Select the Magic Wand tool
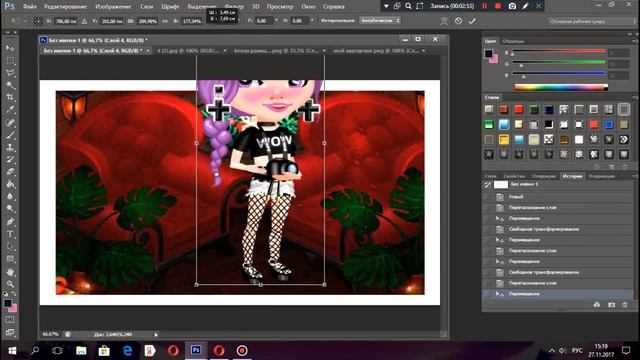 coord(10,85)
